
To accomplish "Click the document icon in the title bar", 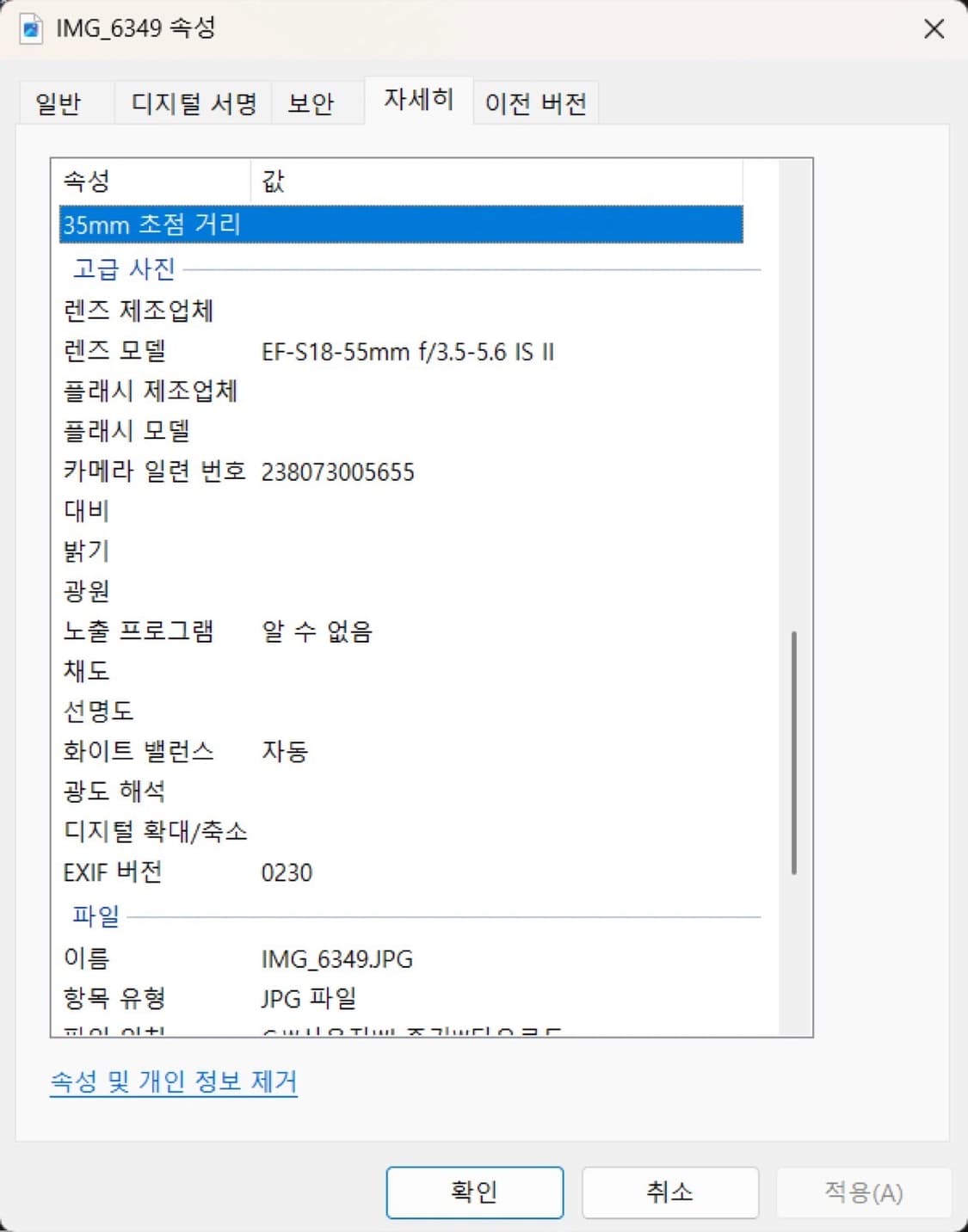I will [x=30, y=28].
